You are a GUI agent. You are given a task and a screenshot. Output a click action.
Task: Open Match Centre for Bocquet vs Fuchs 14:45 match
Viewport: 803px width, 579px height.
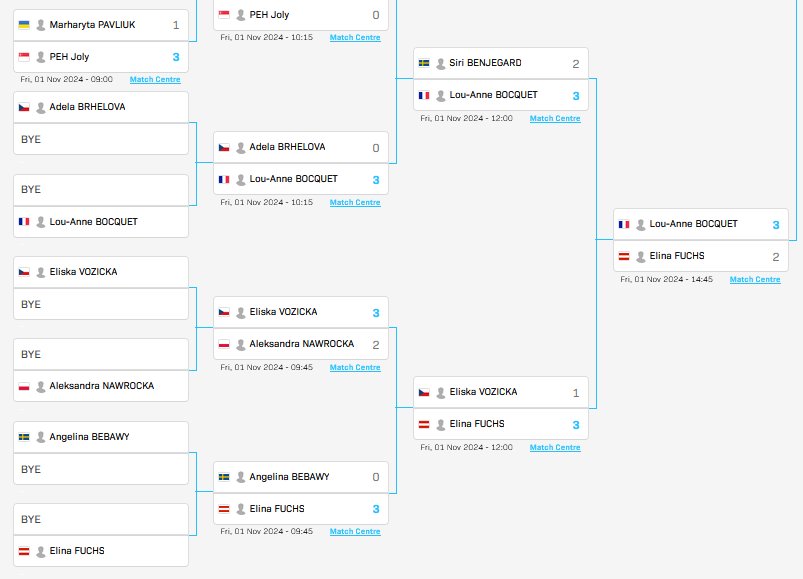pyautogui.click(x=755, y=279)
